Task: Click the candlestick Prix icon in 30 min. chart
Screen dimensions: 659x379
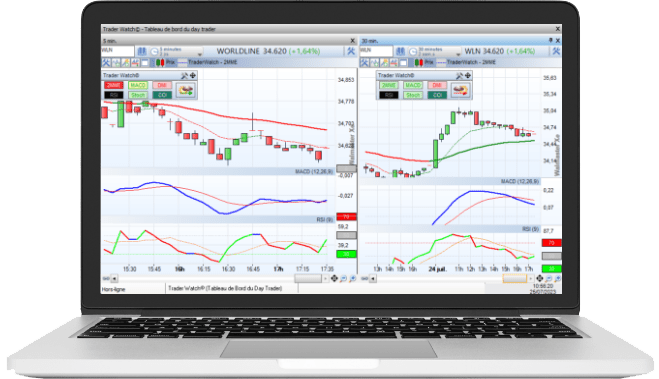Action: click(419, 63)
